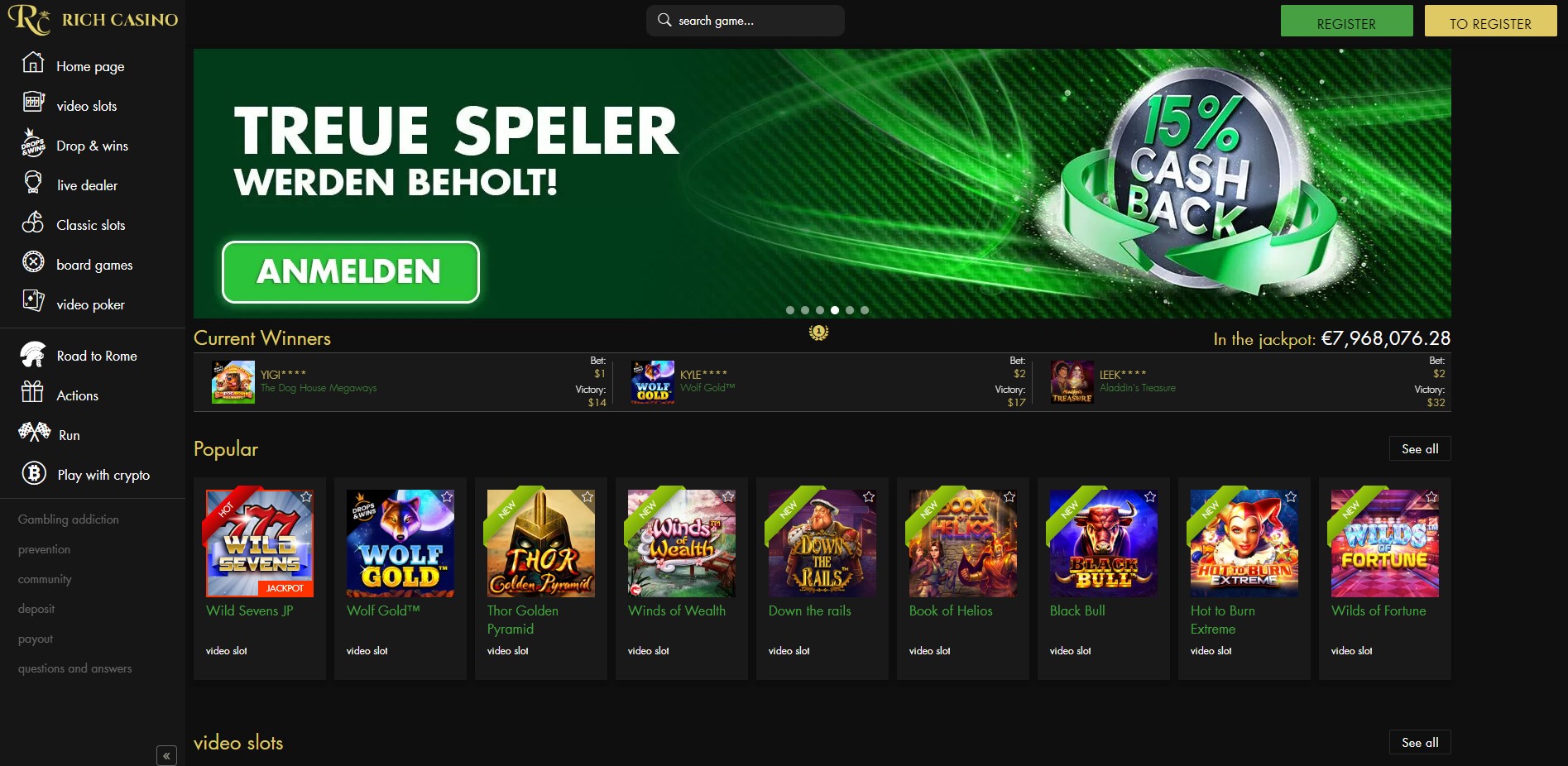Click the ANMELDEN banner button
The image size is (1568, 766).
point(351,272)
